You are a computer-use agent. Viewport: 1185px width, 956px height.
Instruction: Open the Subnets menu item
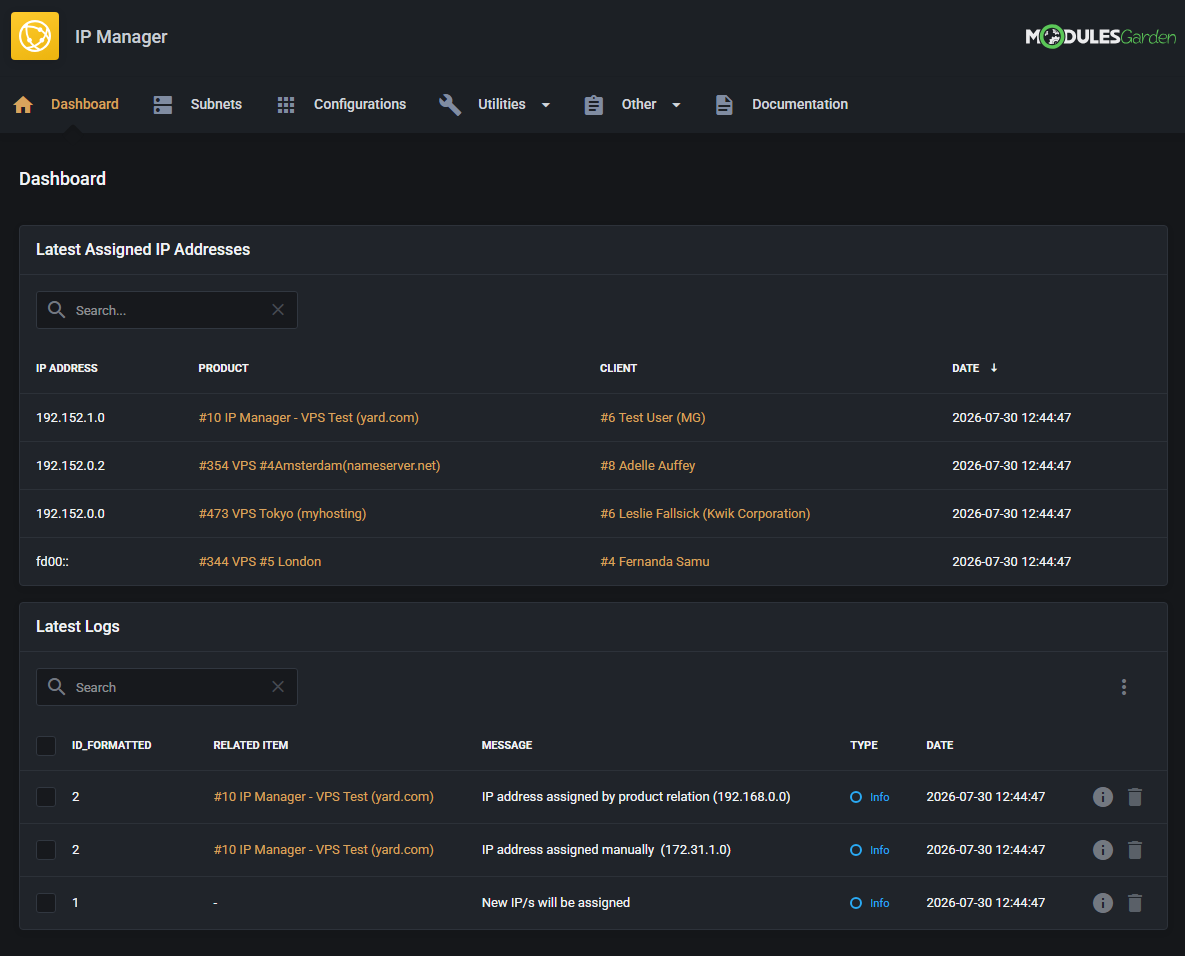(x=216, y=104)
